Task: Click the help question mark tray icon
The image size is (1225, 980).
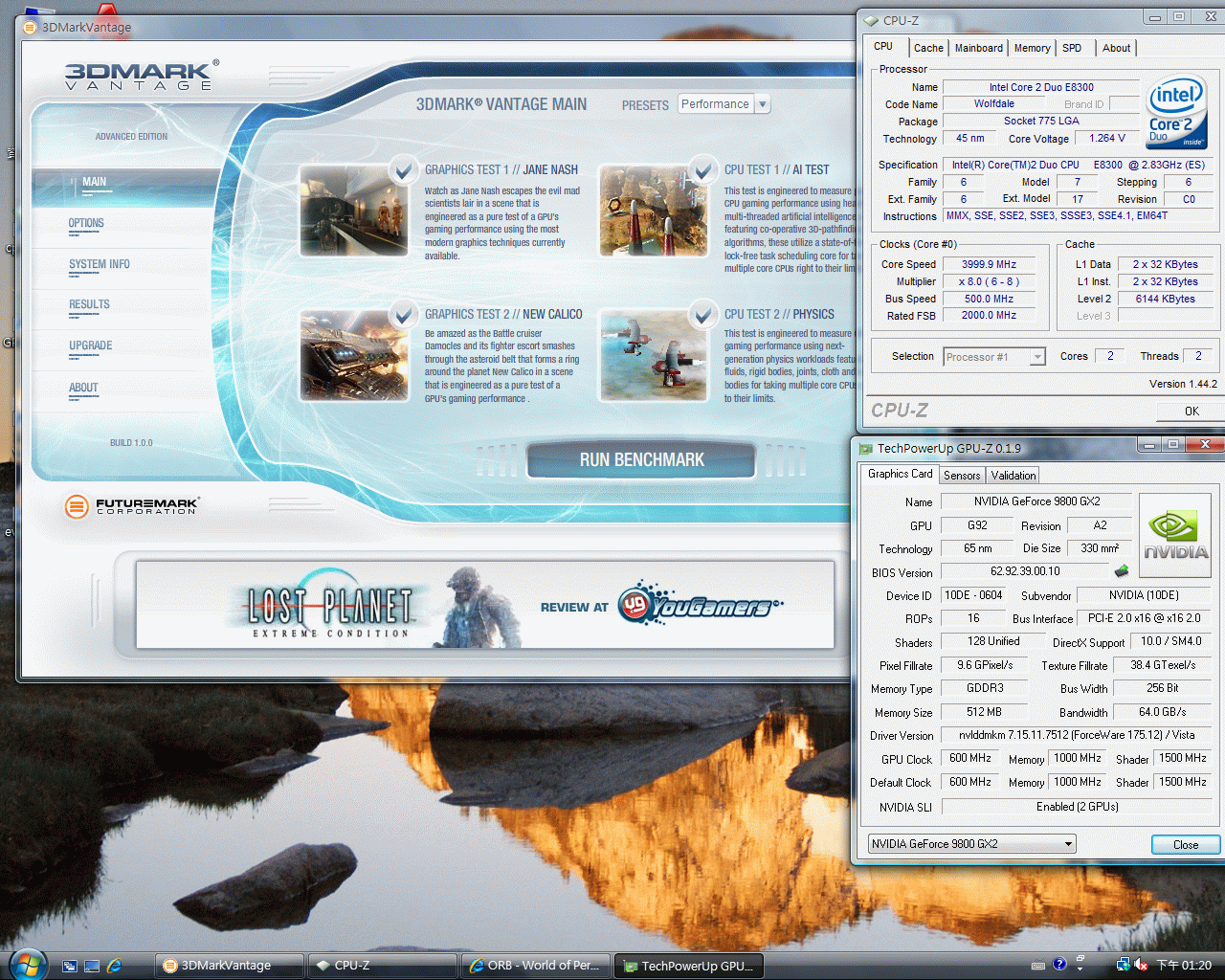Action: pyautogui.click(x=1059, y=964)
